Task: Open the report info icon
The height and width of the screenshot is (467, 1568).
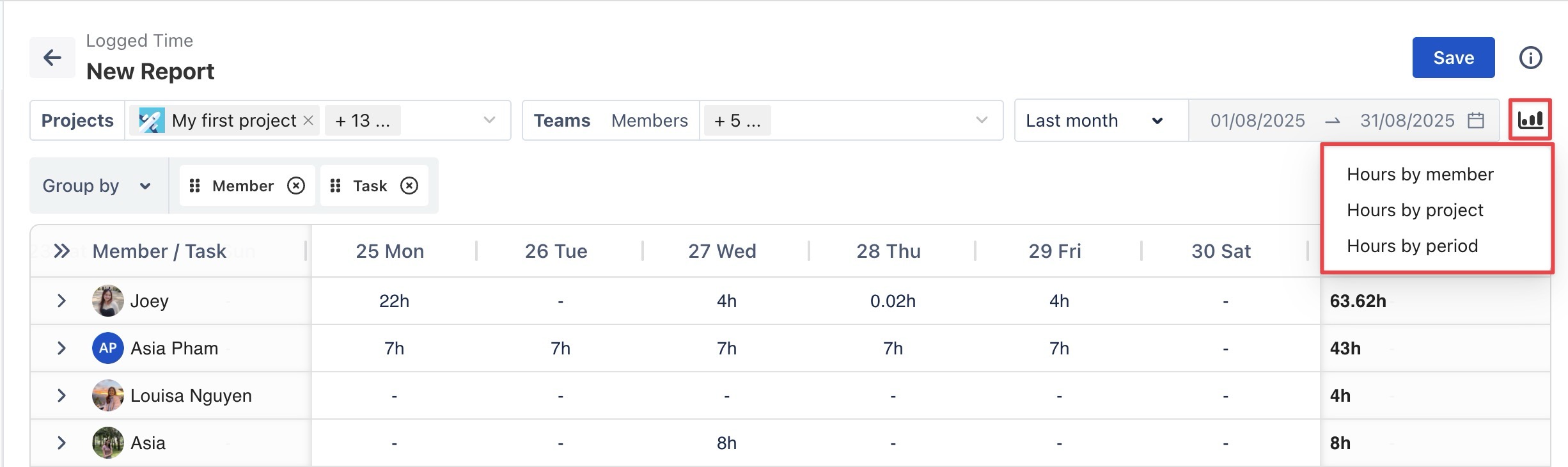Action: (1530, 58)
